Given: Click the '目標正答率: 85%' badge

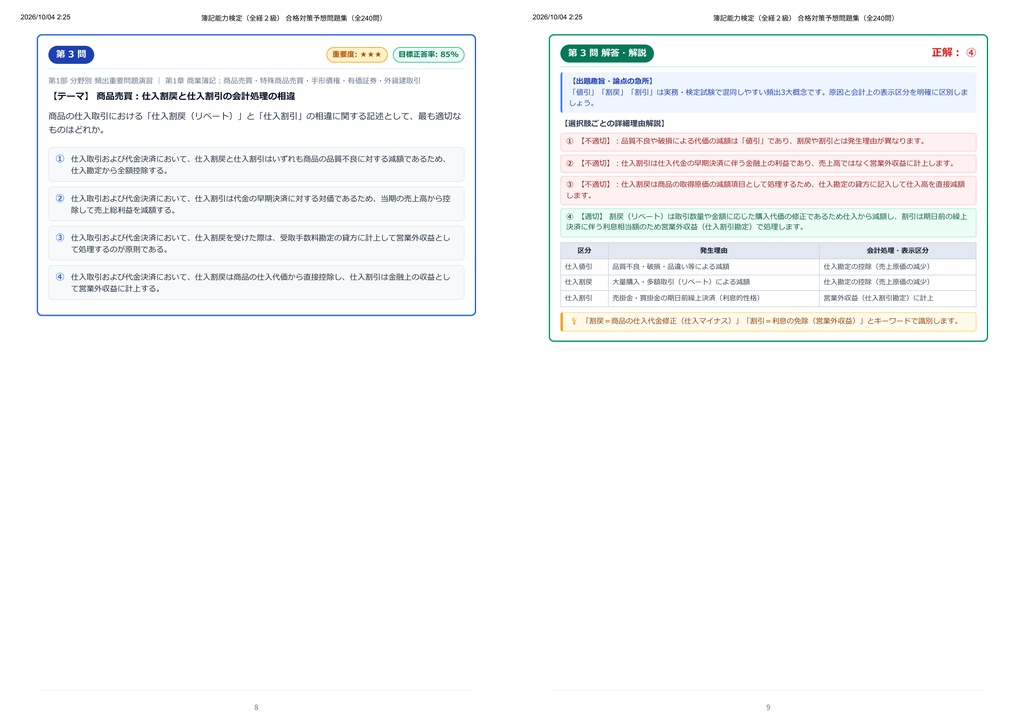Looking at the screenshot, I should click(428, 55).
